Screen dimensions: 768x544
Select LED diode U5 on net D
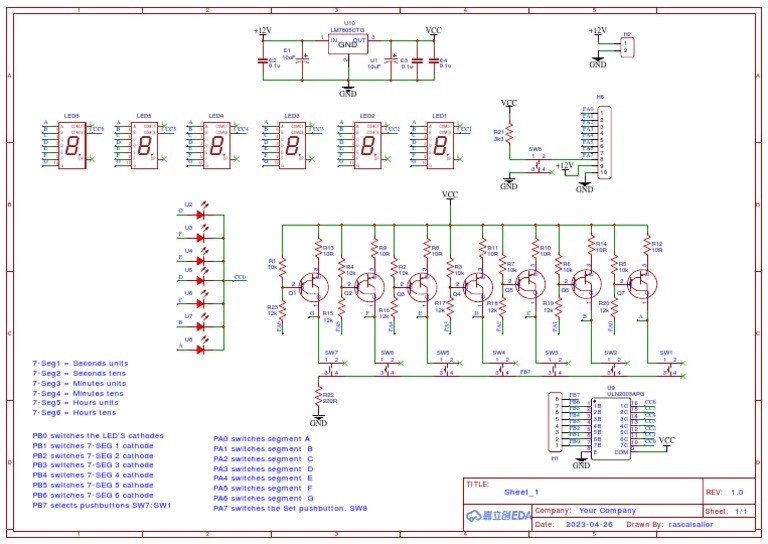[200, 280]
